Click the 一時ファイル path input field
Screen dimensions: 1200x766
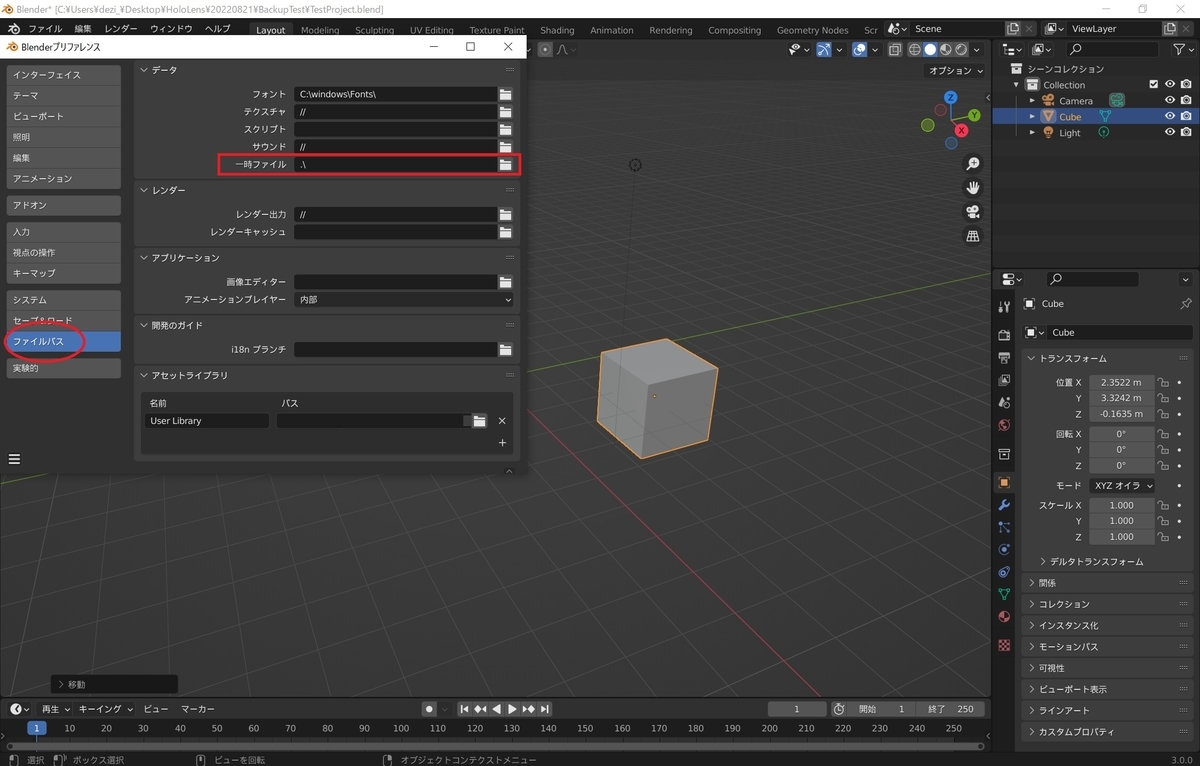click(396, 164)
